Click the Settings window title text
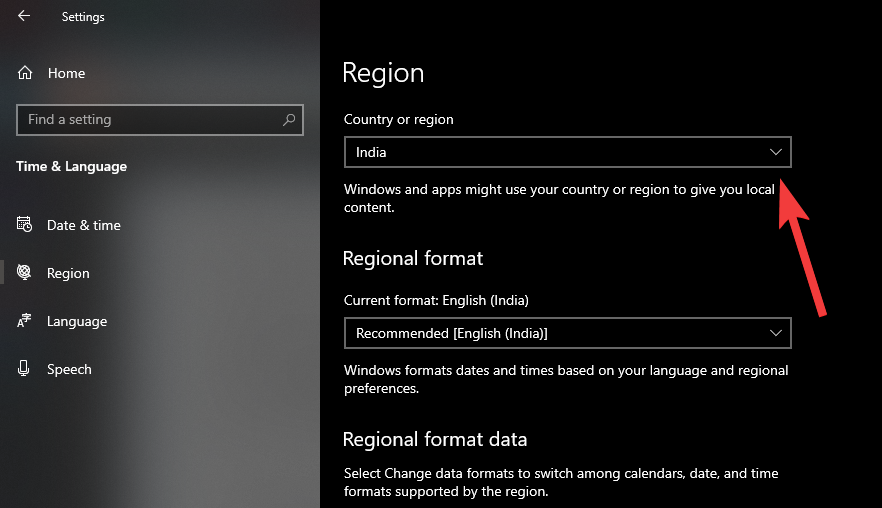Viewport: 882px width, 508px height. pos(83,17)
